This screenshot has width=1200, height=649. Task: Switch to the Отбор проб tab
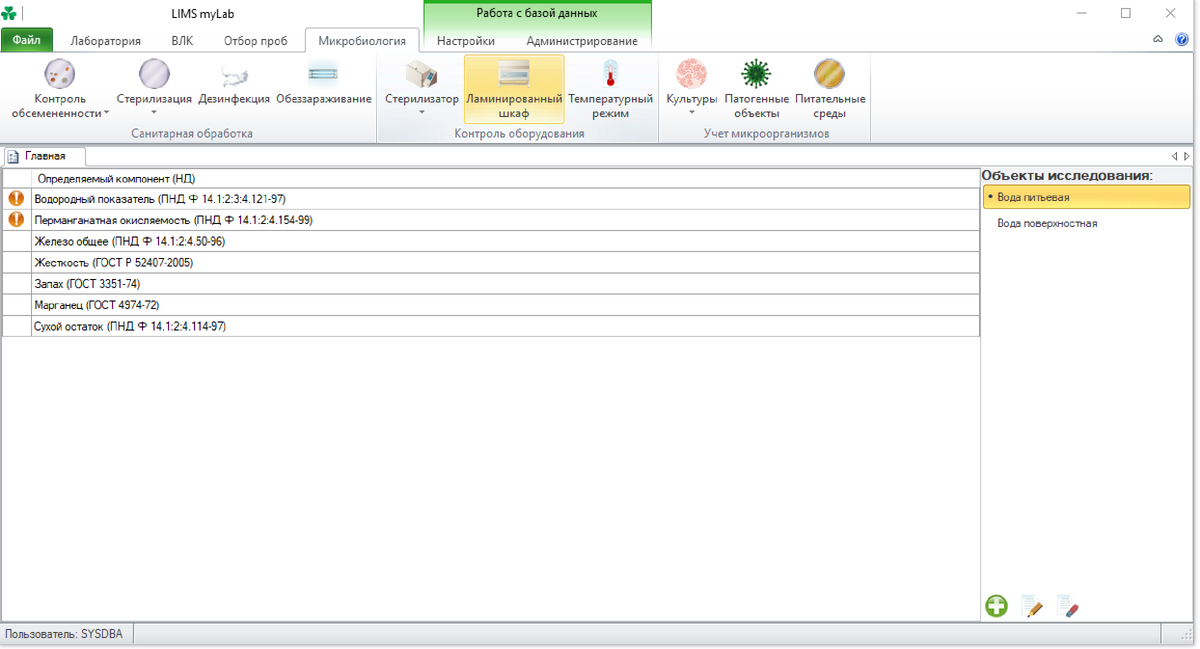coord(256,41)
